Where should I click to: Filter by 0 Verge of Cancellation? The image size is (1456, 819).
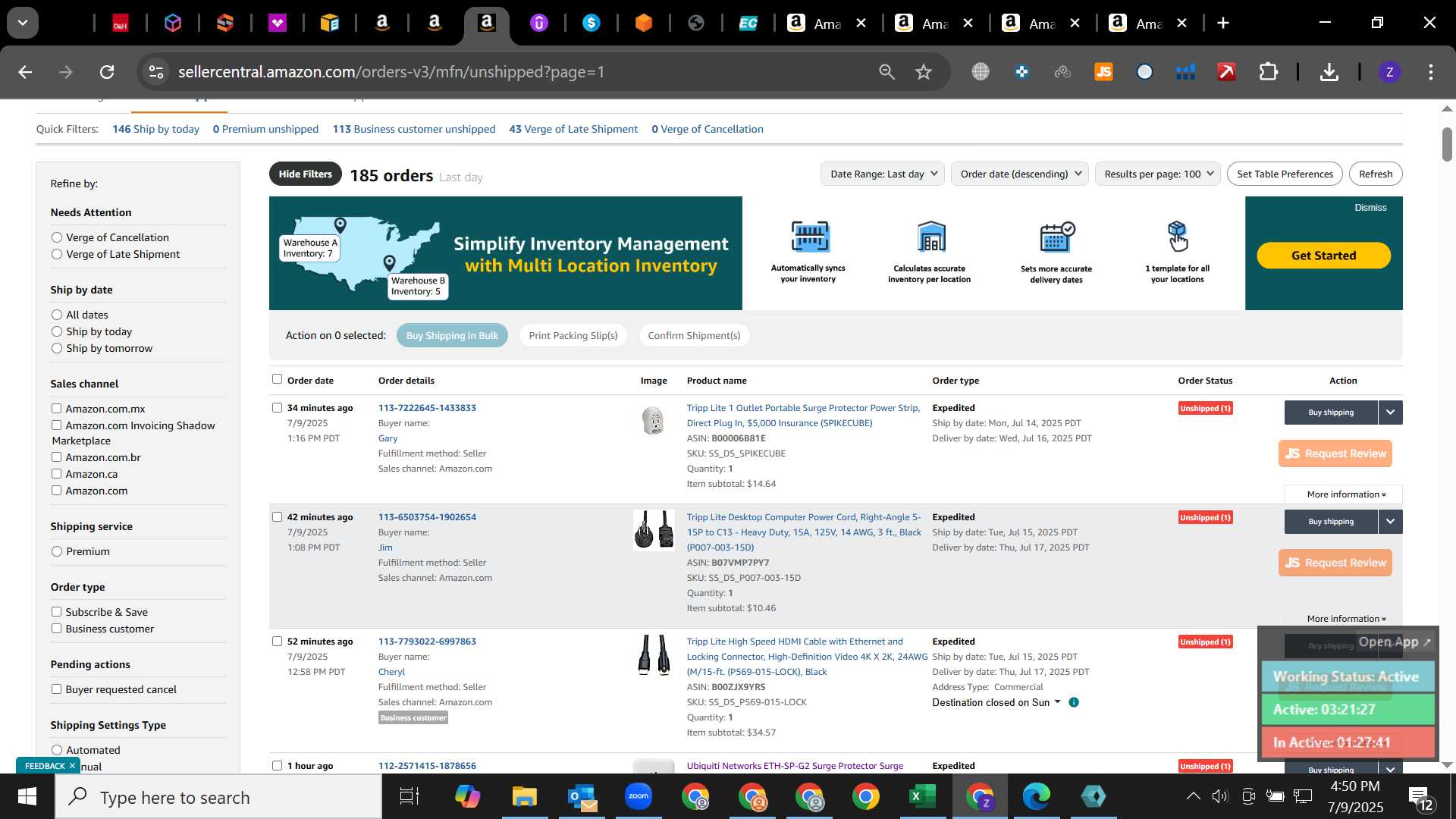[708, 129]
